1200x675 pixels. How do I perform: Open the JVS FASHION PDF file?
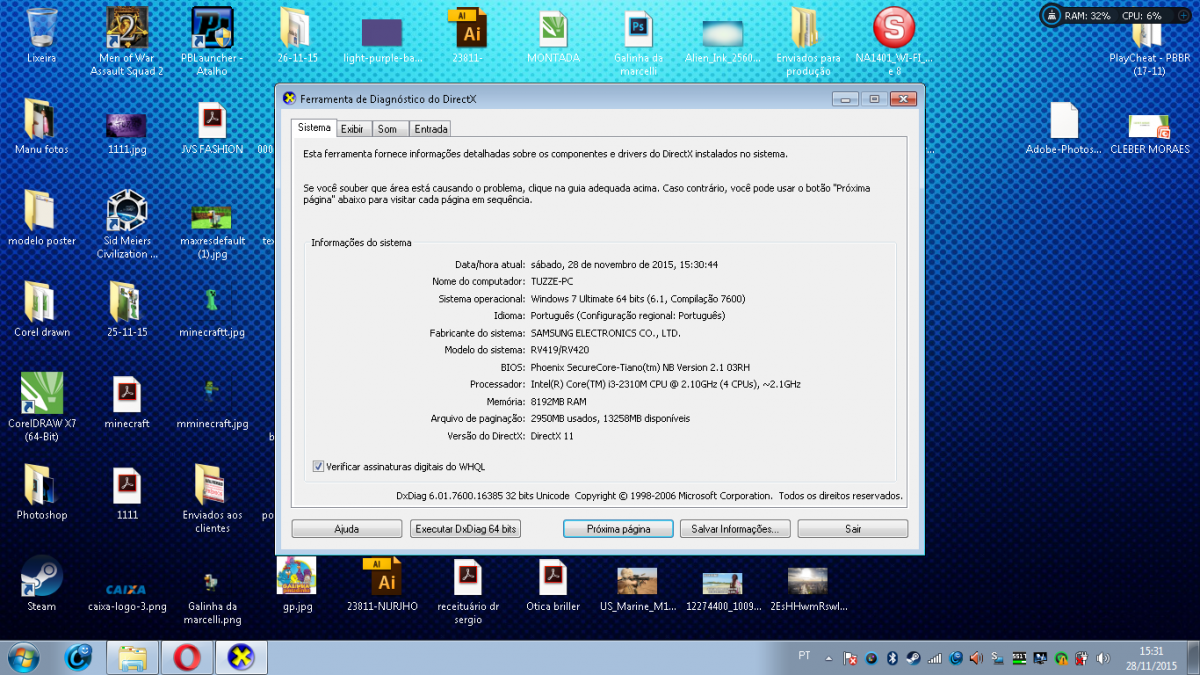click(x=212, y=126)
